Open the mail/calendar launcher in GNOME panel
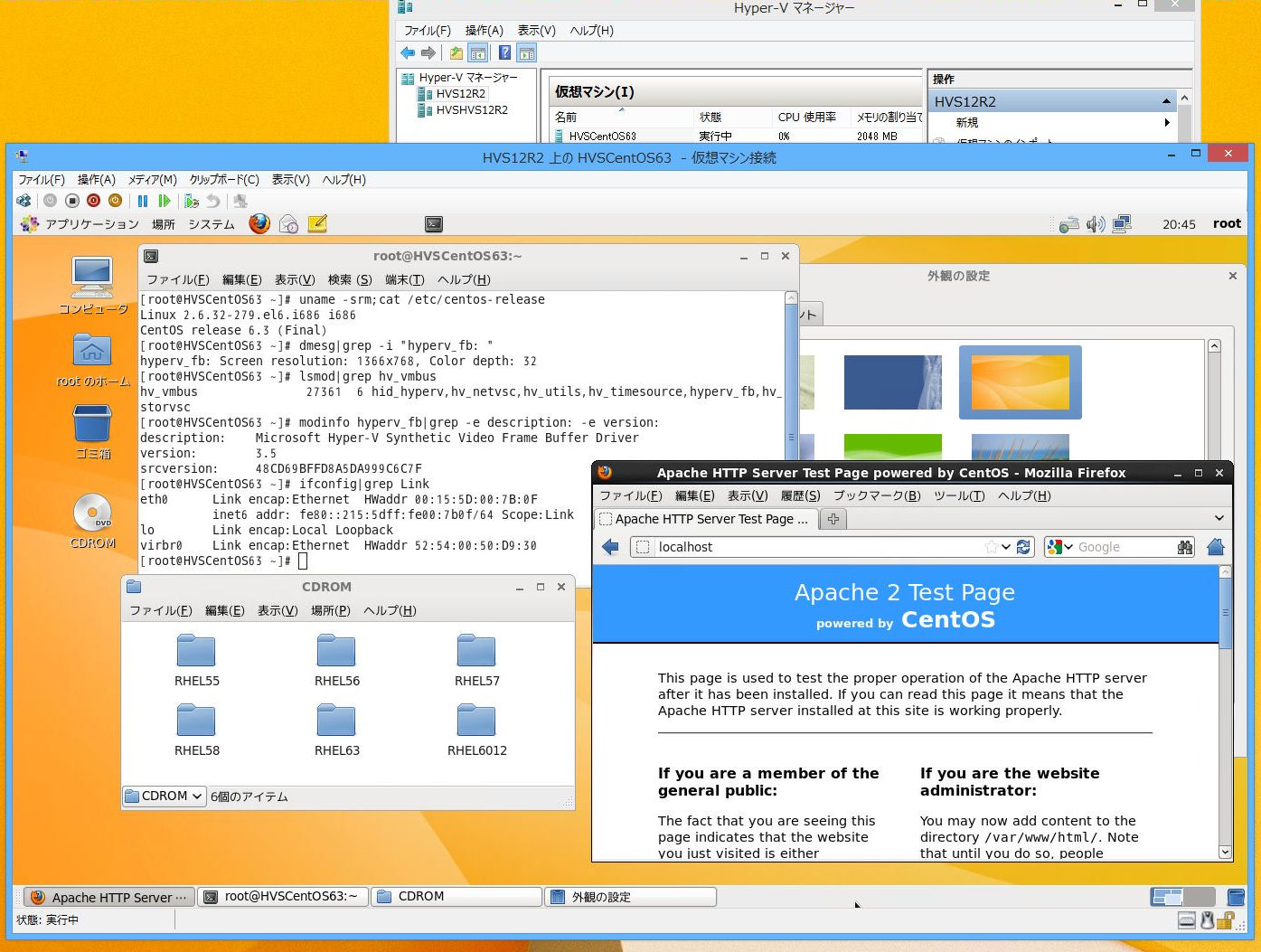Screen dimensions: 1261x952 click(288, 223)
